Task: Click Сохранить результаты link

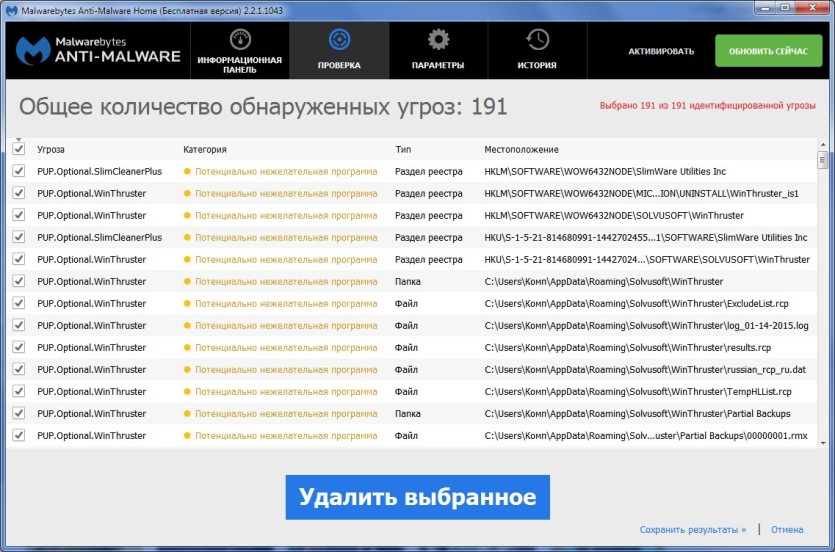Action: [693, 530]
